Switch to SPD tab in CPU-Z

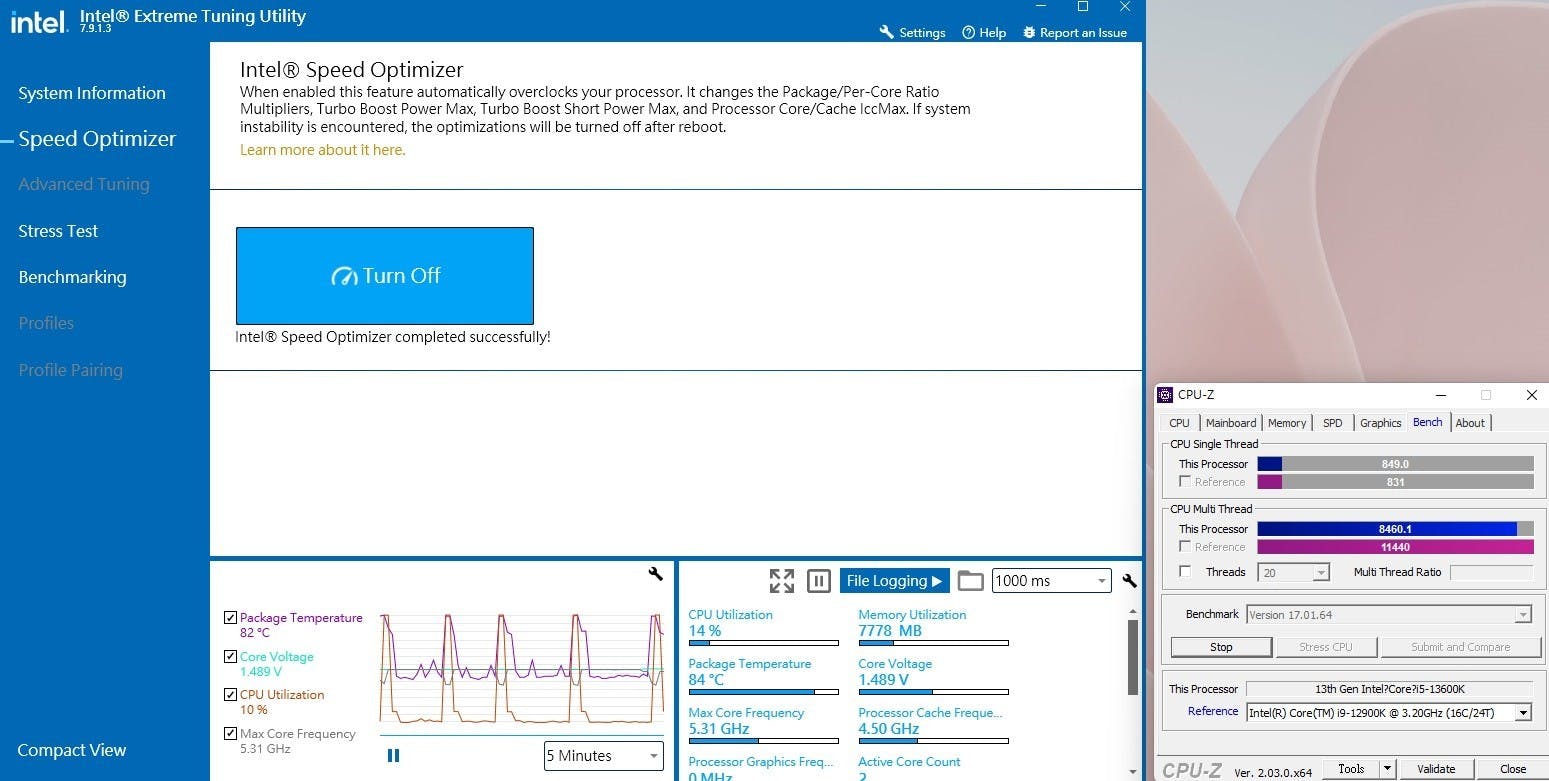click(1333, 423)
